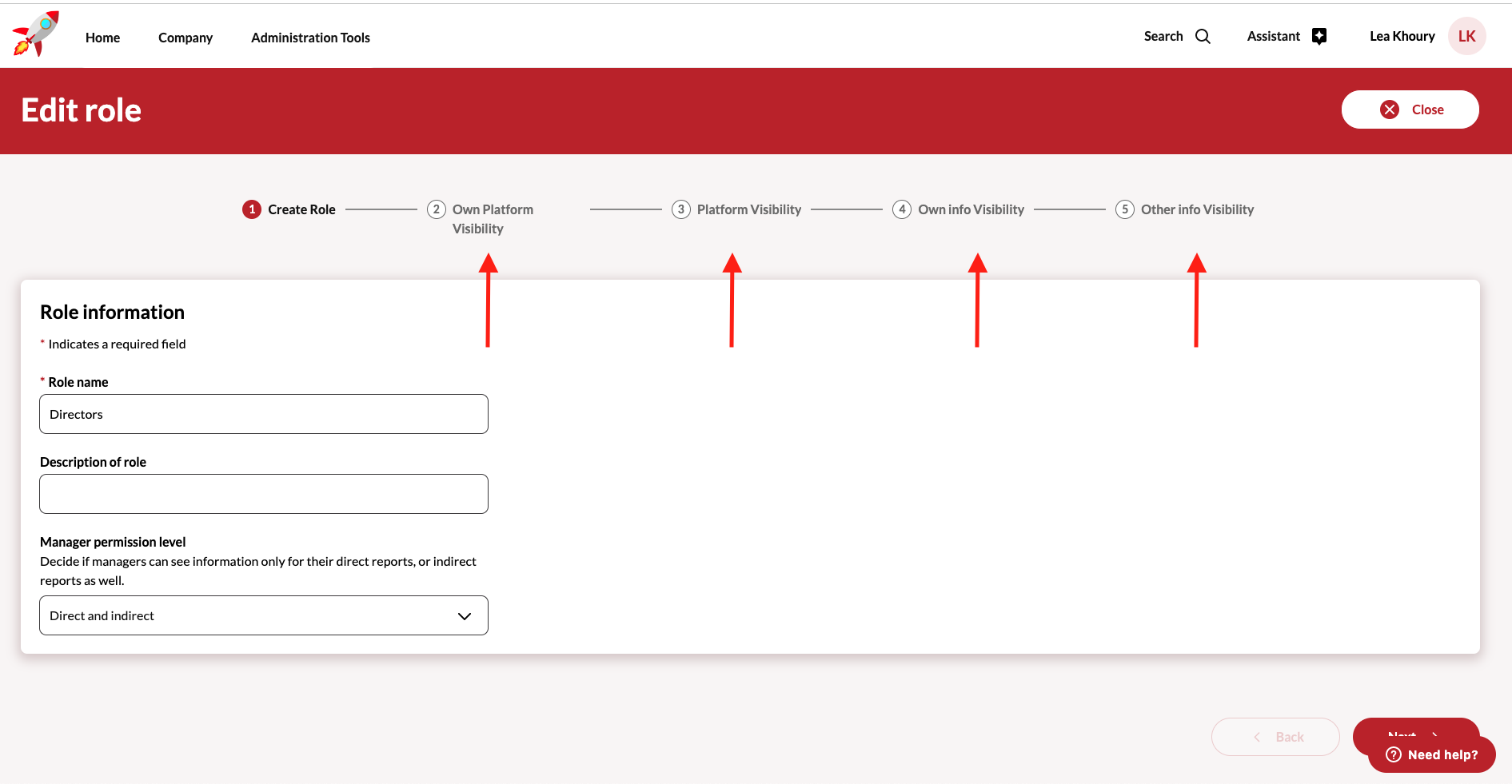Select the Other info Visibility step label
This screenshot has width=1512, height=784.
[x=1197, y=209]
